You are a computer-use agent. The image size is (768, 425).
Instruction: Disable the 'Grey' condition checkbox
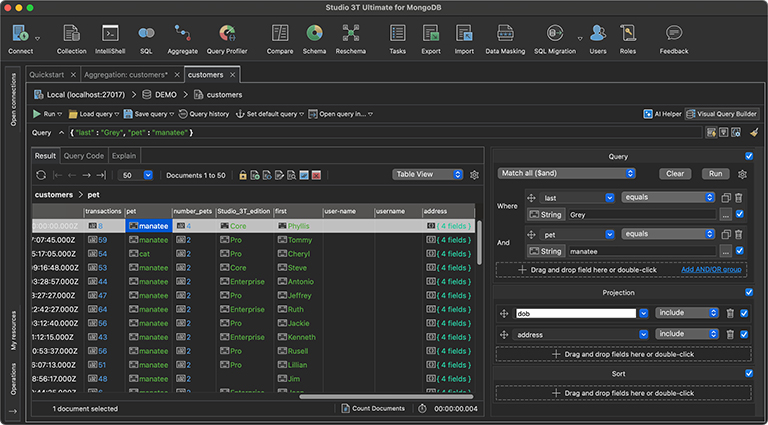(x=740, y=214)
